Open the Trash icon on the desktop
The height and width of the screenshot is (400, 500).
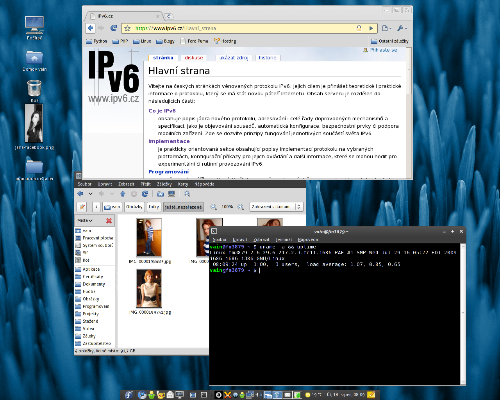34,91
